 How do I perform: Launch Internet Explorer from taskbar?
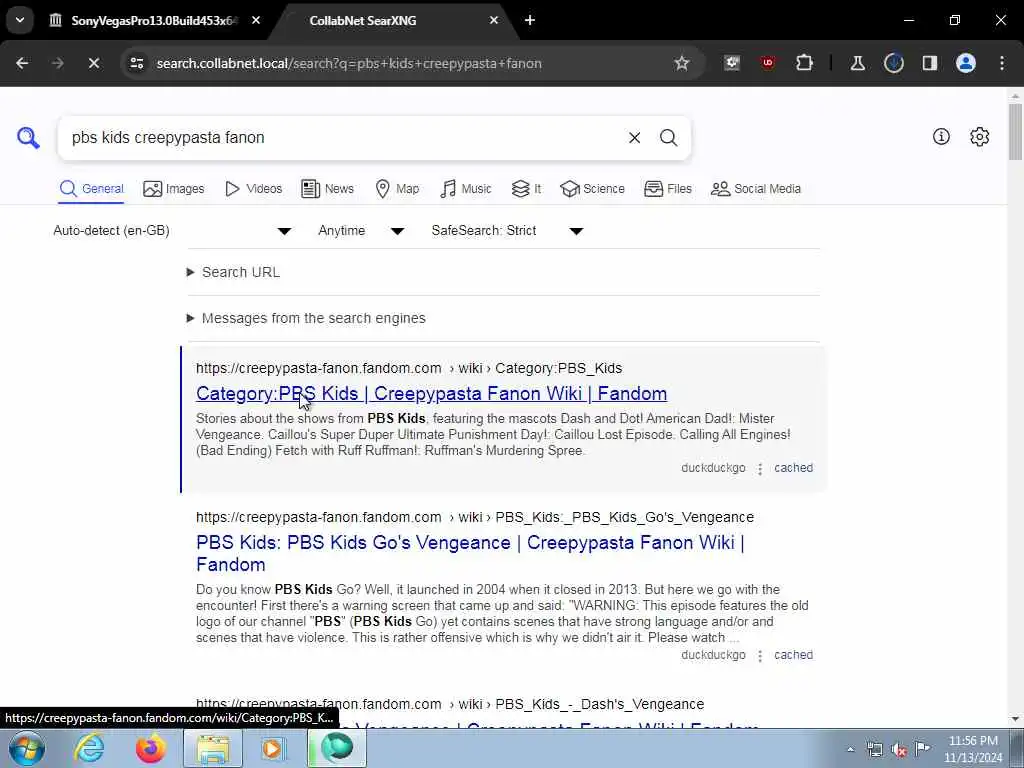pos(89,748)
